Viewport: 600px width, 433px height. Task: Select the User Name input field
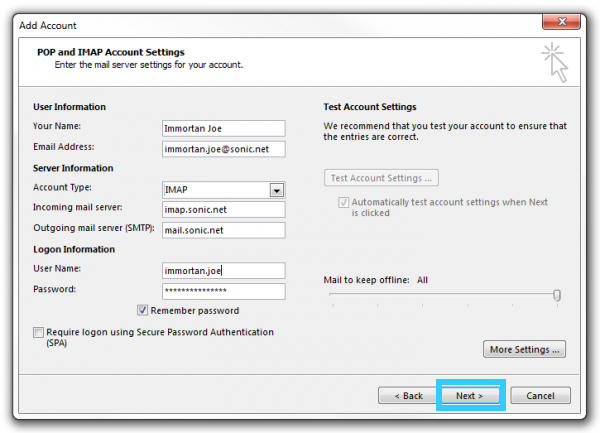coord(224,271)
